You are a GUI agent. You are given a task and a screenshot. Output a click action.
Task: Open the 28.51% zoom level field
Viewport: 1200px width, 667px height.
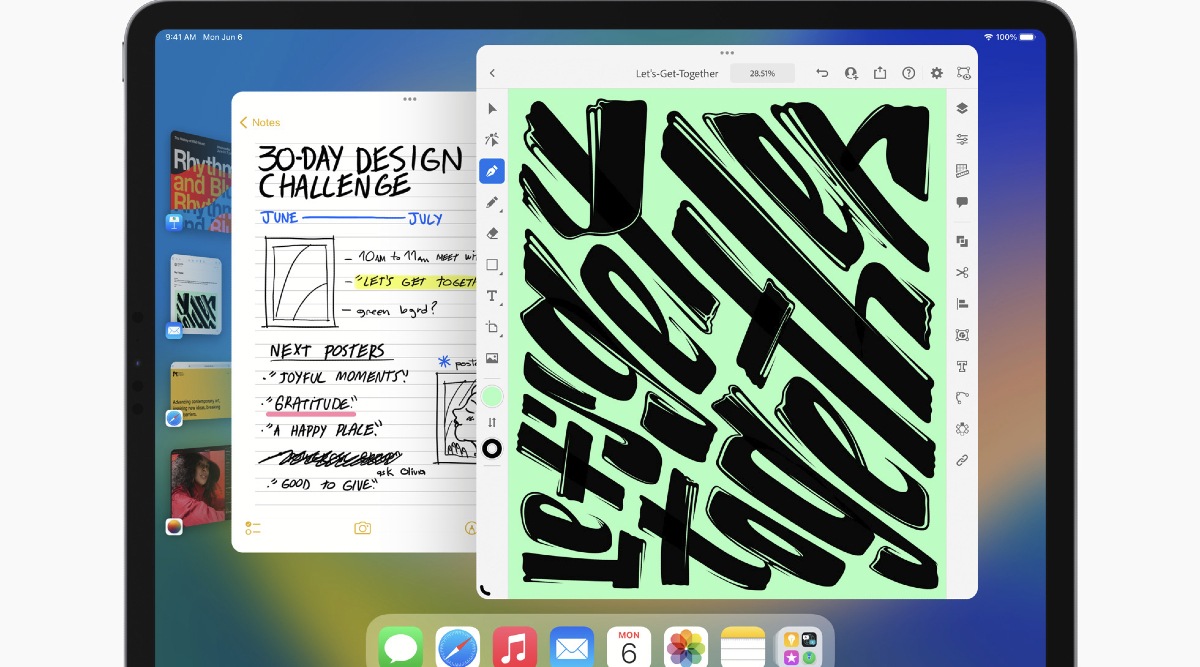762,73
